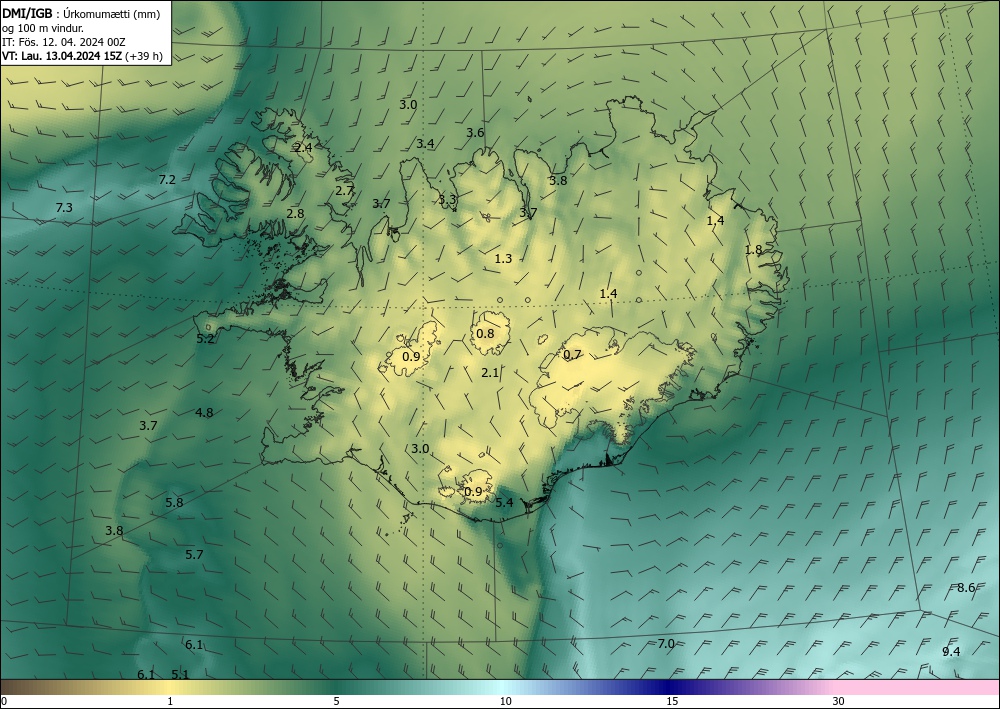Image resolution: width=1000 pixels, height=709 pixels.
Task: Click the 7.2 value over the ocean
Action: point(167,180)
